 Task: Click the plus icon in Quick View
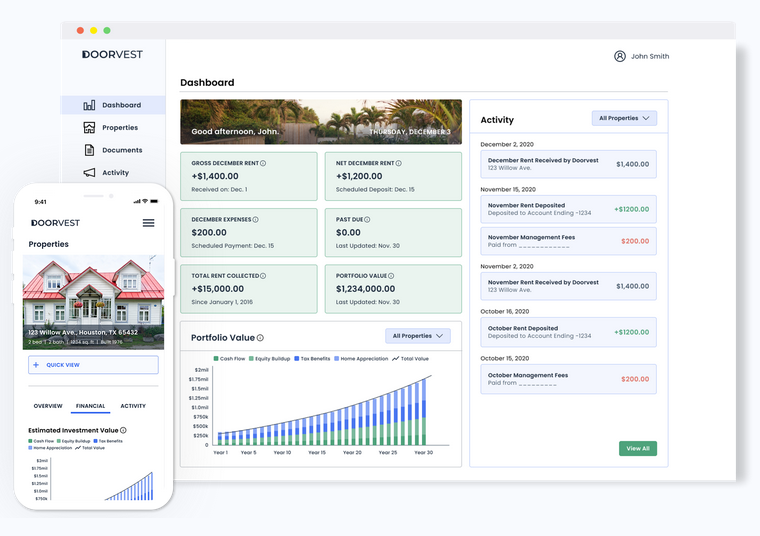coord(36,365)
